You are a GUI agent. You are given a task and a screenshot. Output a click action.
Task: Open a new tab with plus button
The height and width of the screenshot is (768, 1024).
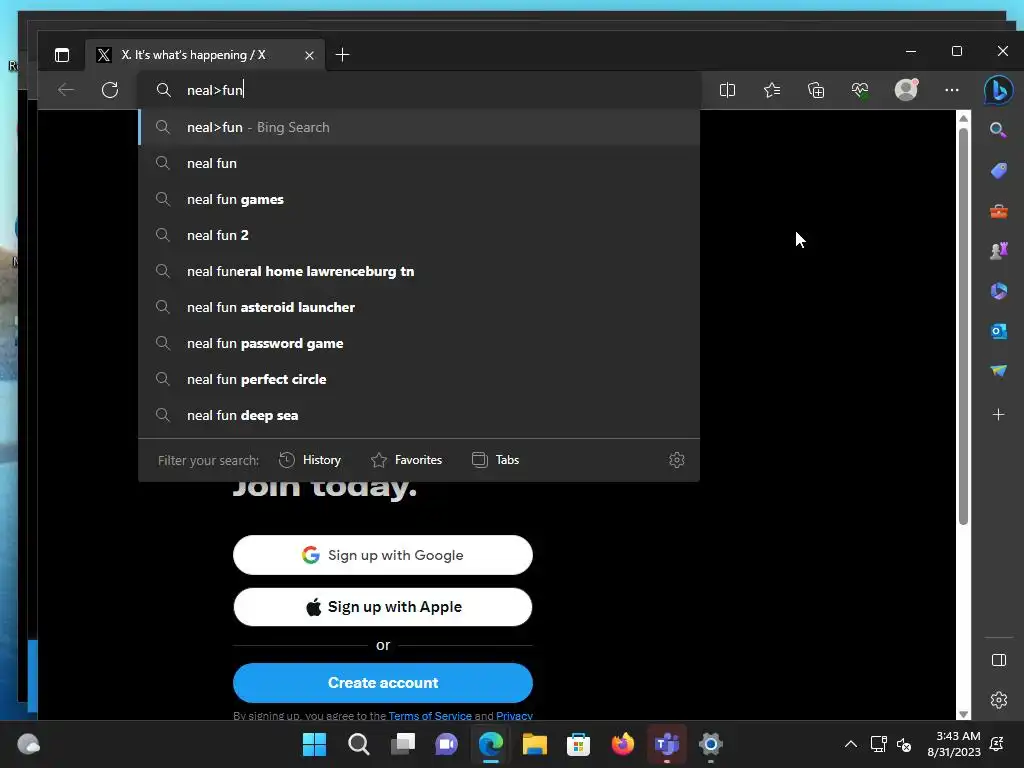click(x=342, y=55)
